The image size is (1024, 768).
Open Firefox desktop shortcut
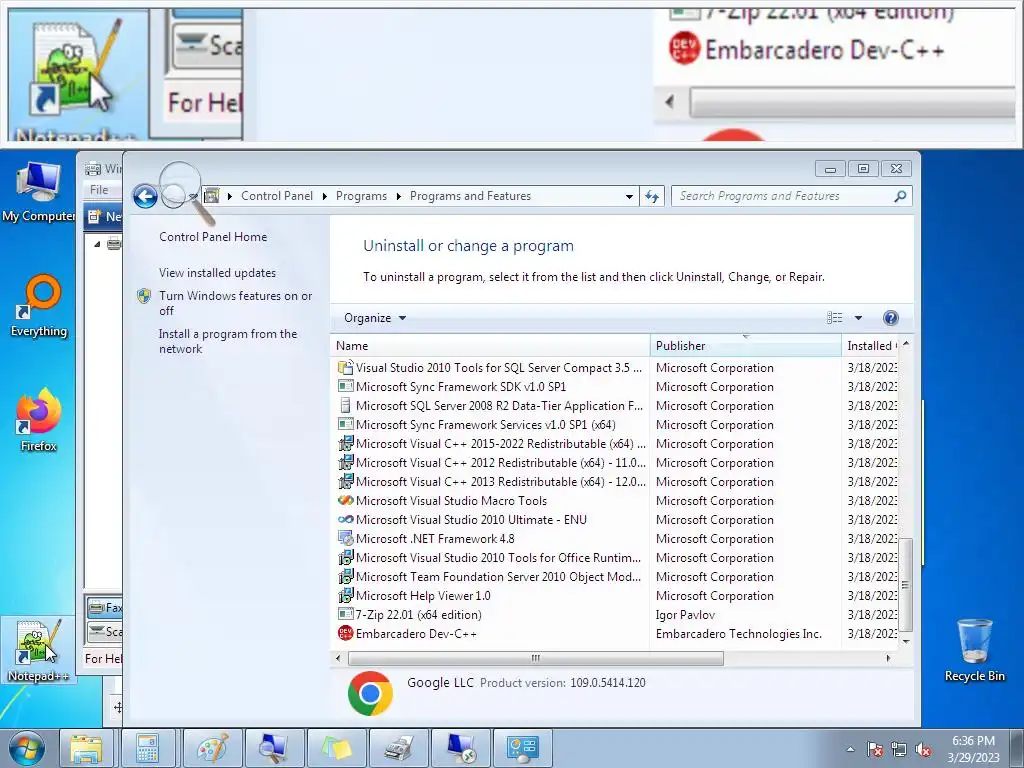pyautogui.click(x=39, y=420)
